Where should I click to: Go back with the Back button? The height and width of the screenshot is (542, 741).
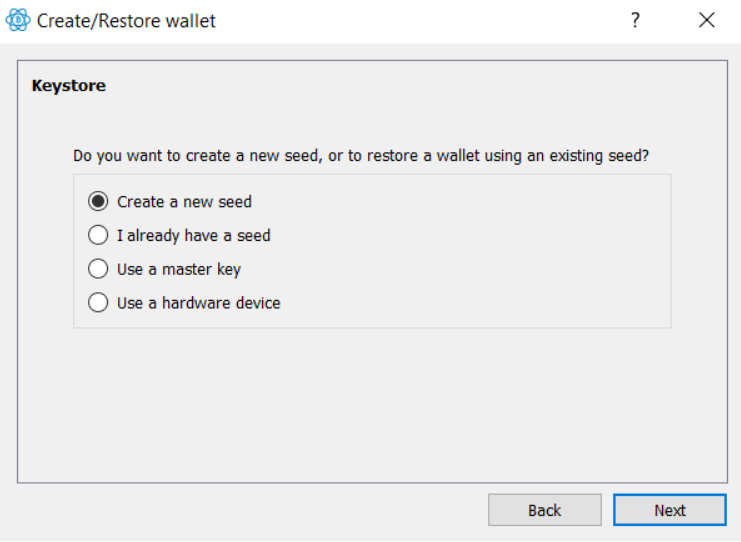[544, 510]
